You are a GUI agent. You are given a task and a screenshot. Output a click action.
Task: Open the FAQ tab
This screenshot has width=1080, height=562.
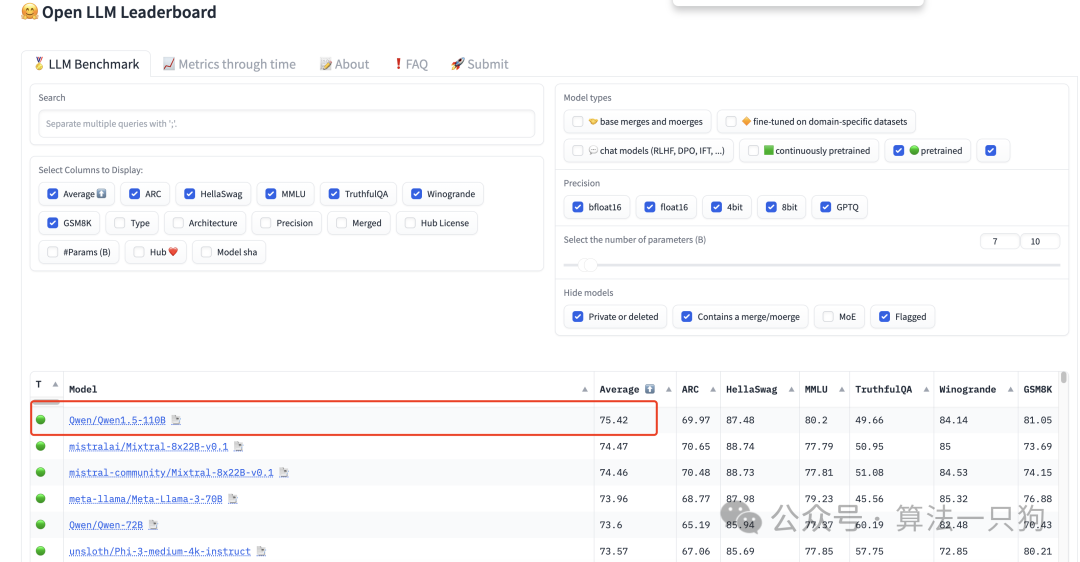[411, 64]
